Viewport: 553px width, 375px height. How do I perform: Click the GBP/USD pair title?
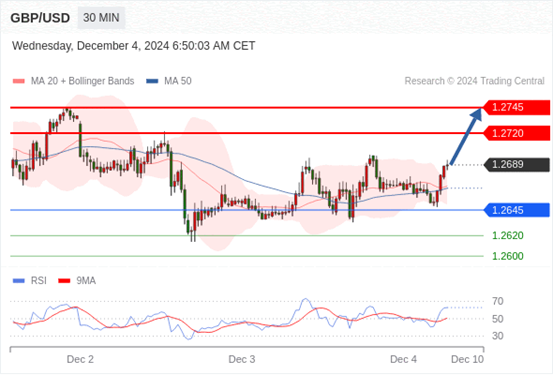[x=40, y=18]
